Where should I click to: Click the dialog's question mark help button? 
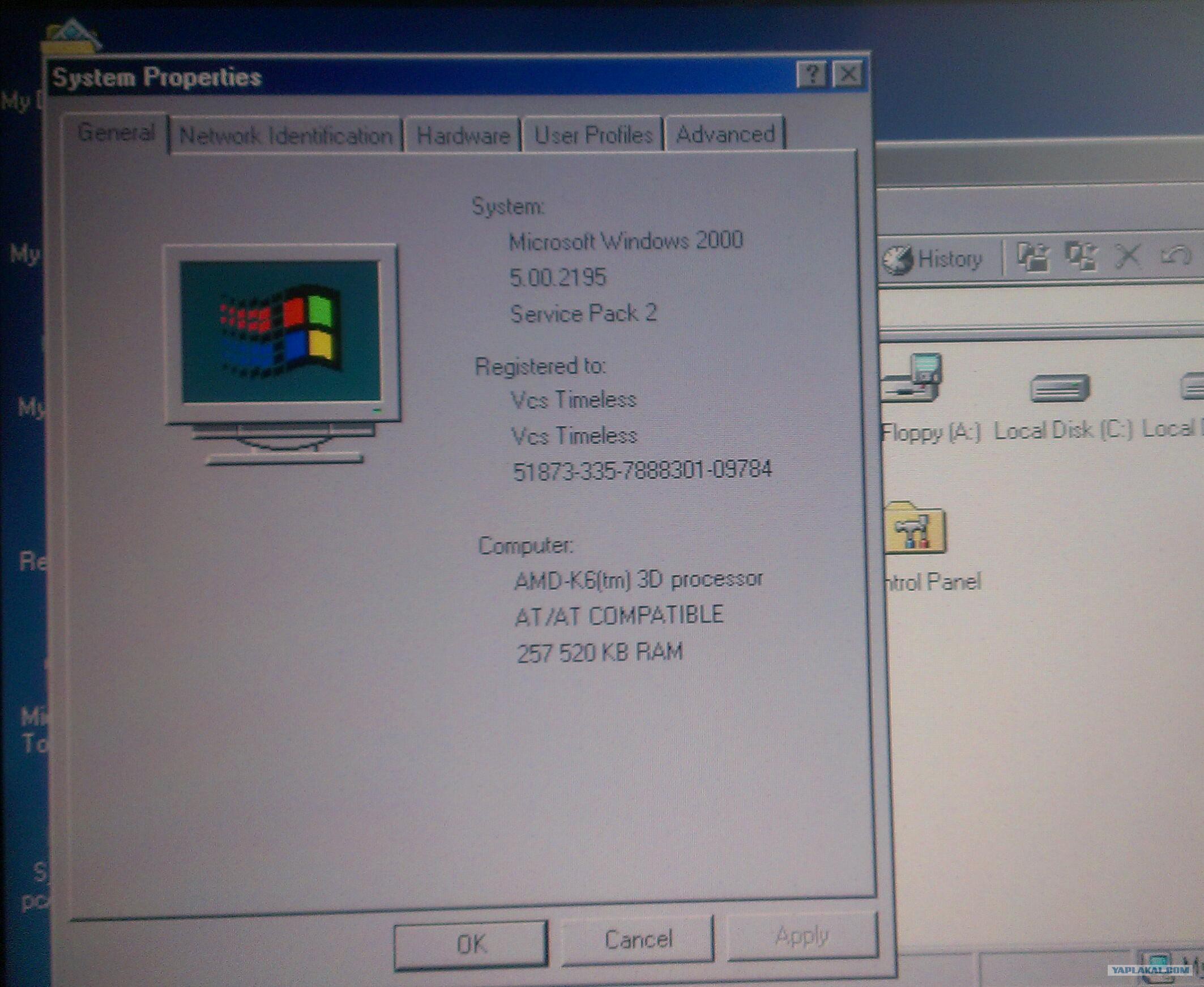coord(811,74)
